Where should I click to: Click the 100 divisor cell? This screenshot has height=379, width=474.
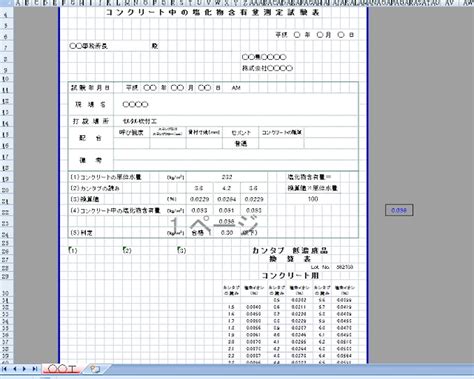click(x=313, y=199)
